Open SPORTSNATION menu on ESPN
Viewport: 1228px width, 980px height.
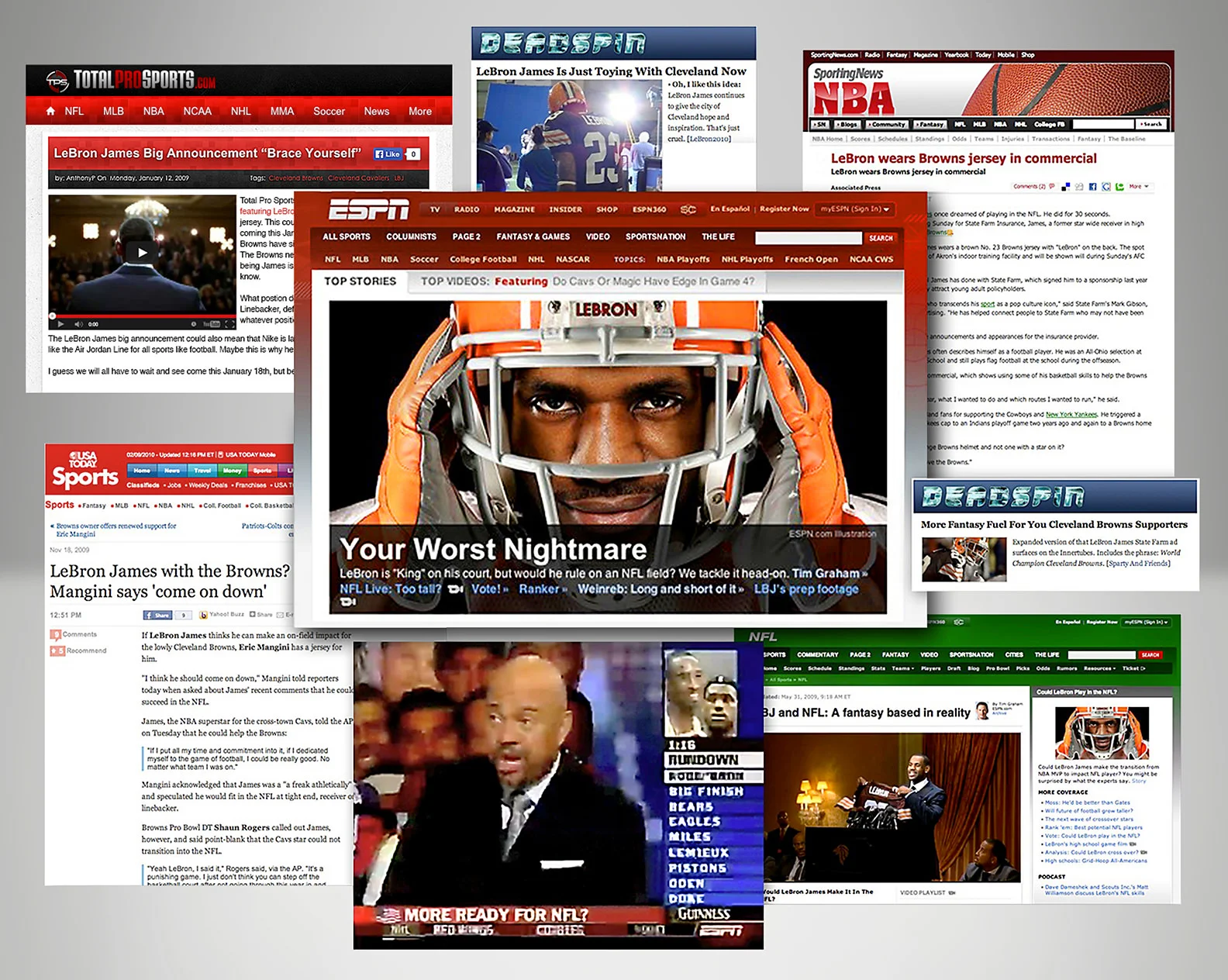pyautogui.click(x=656, y=237)
